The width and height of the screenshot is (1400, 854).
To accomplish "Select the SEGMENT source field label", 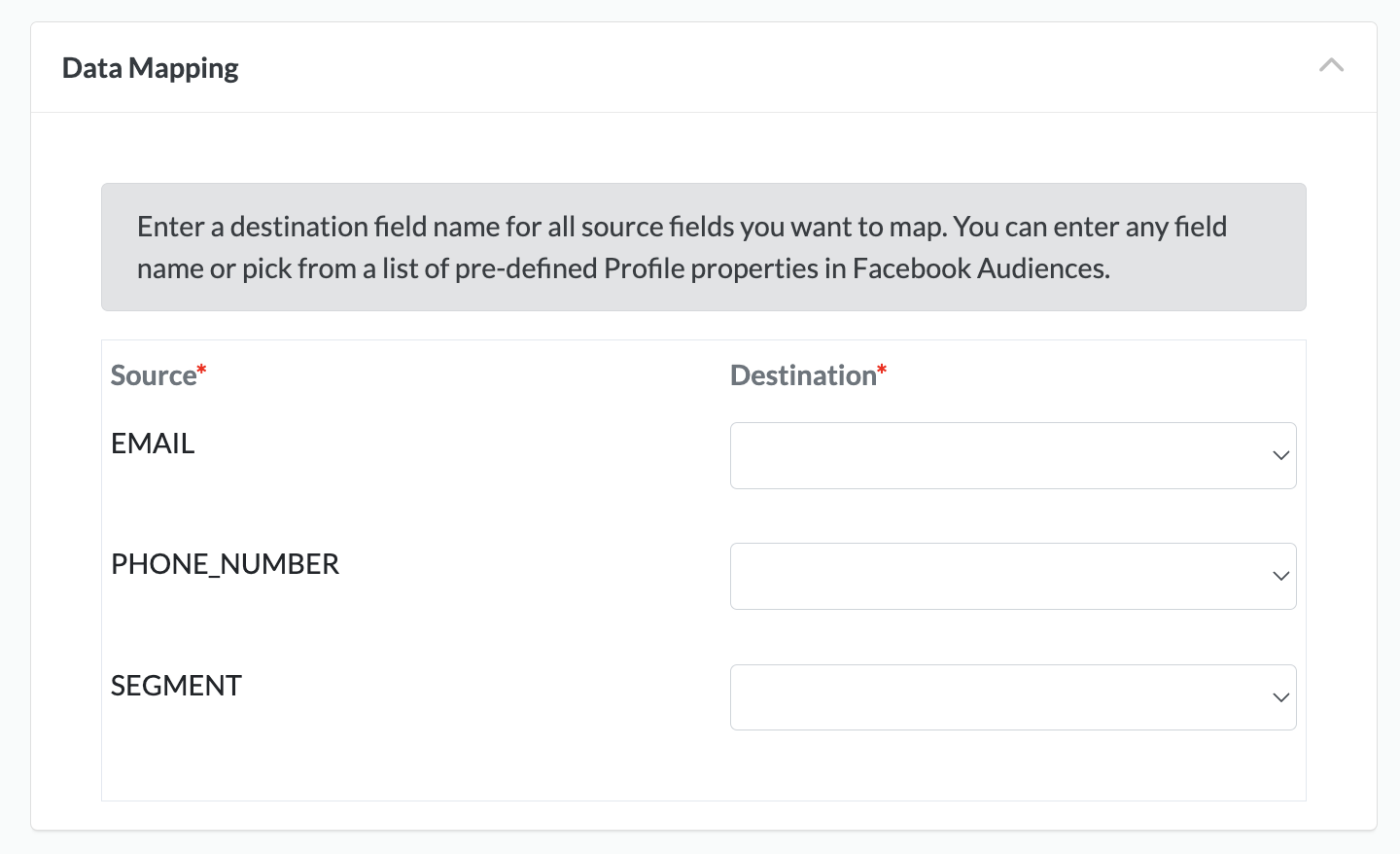I will [176, 686].
